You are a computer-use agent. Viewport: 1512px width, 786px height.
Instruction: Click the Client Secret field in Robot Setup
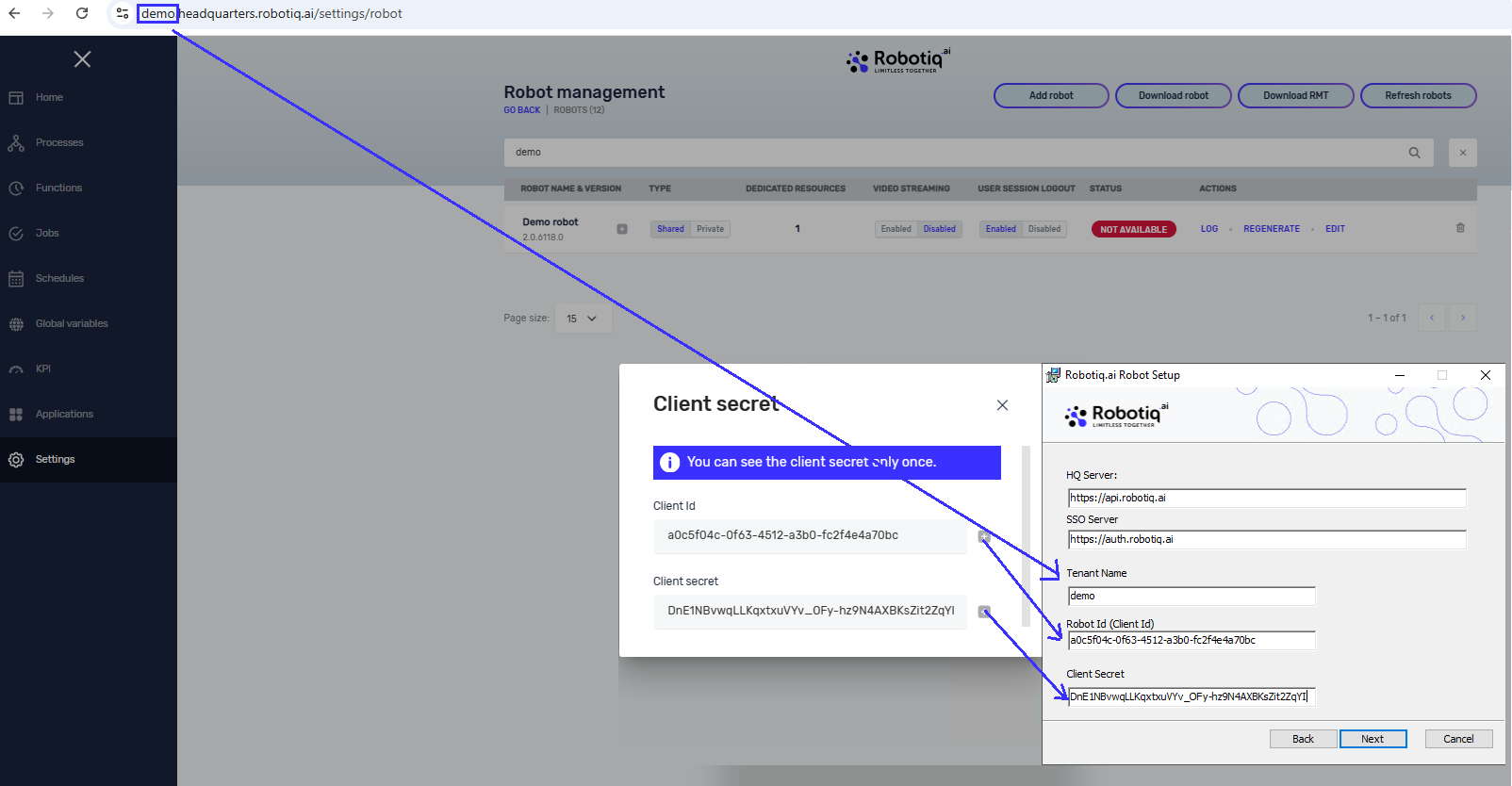tap(1192, 697)
